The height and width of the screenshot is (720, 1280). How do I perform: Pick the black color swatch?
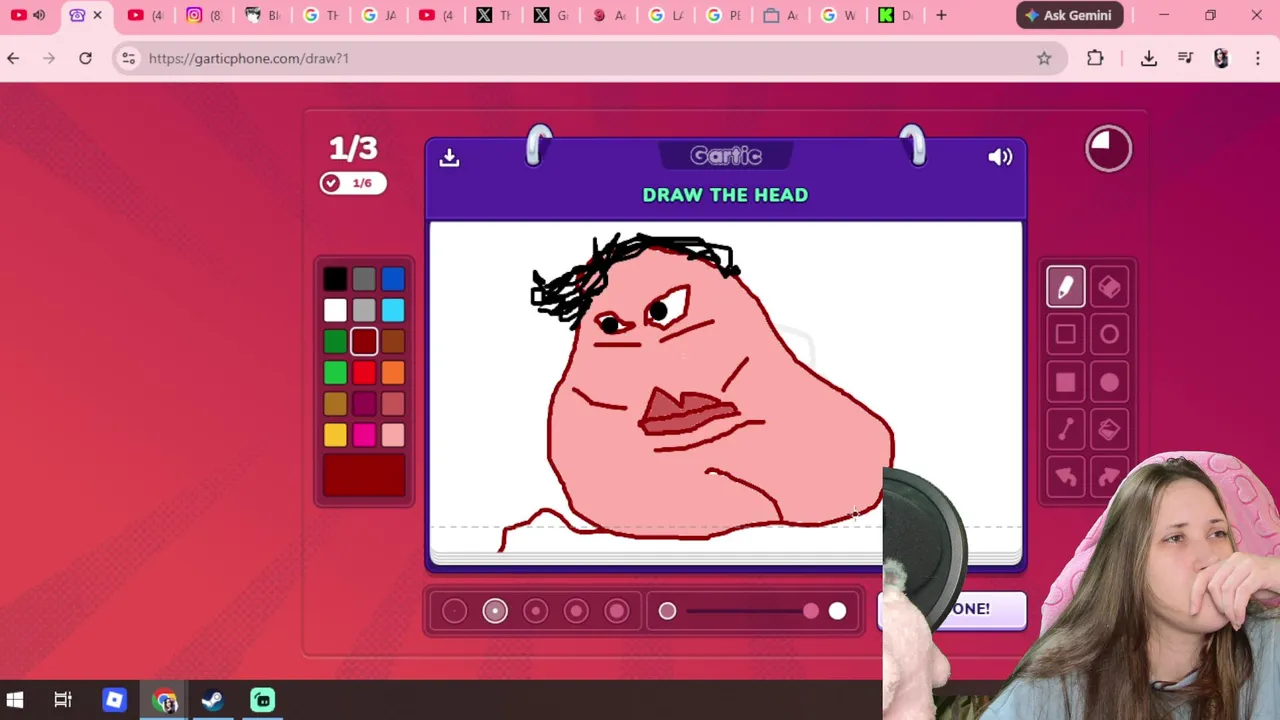(335, 279)
